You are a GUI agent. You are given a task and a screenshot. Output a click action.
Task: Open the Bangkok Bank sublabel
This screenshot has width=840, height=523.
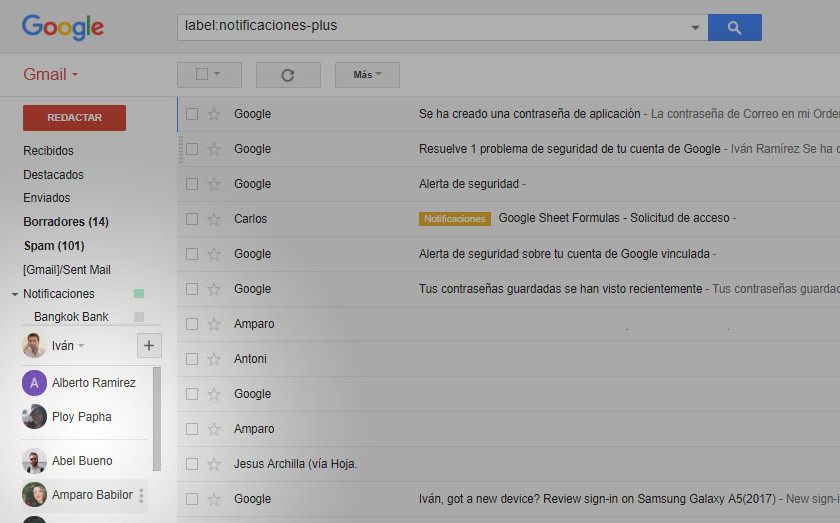click(x=71, y=317)
